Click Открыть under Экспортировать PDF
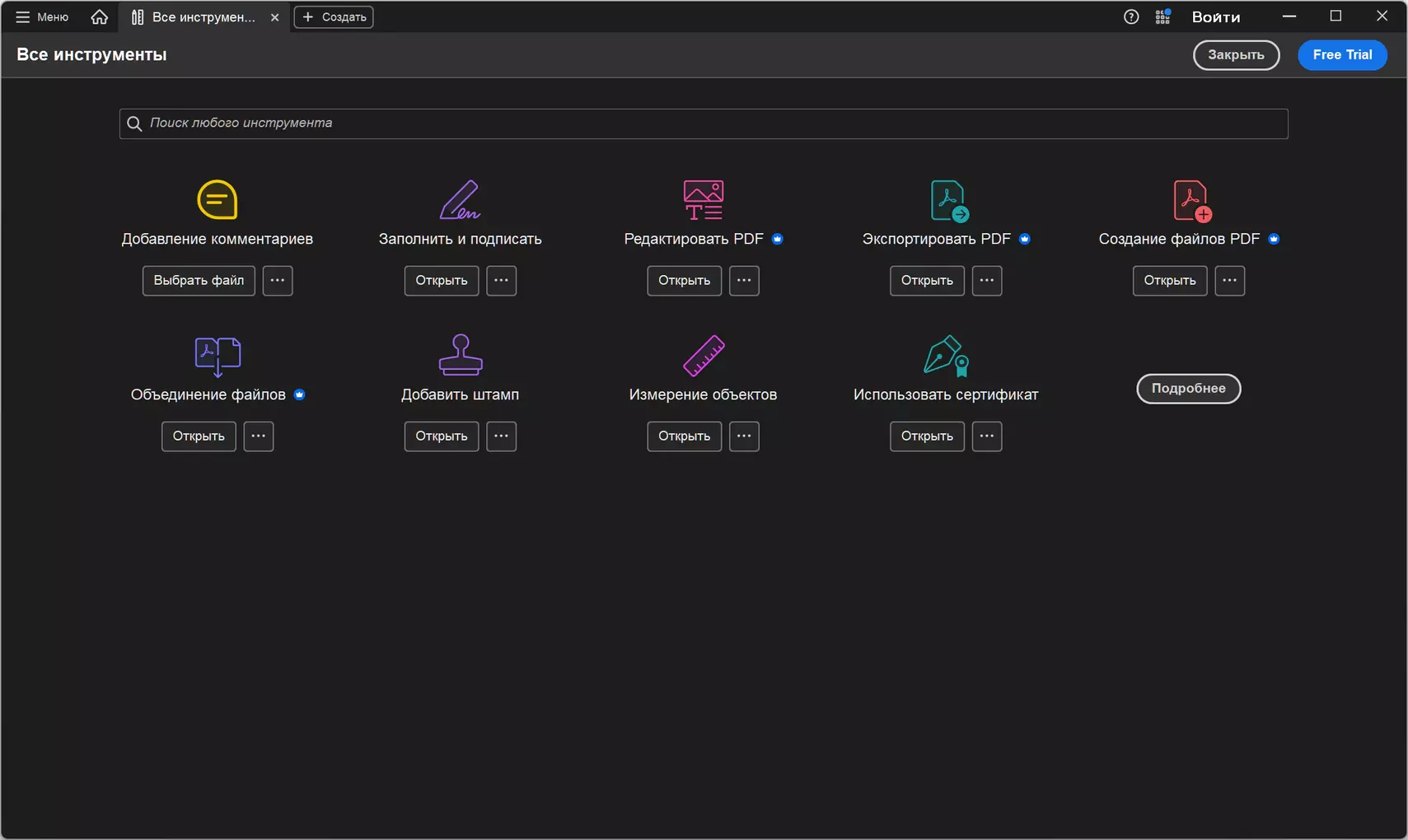This screenshot has height=840, width=1408. pyautogui.click(x=927, y=280)
